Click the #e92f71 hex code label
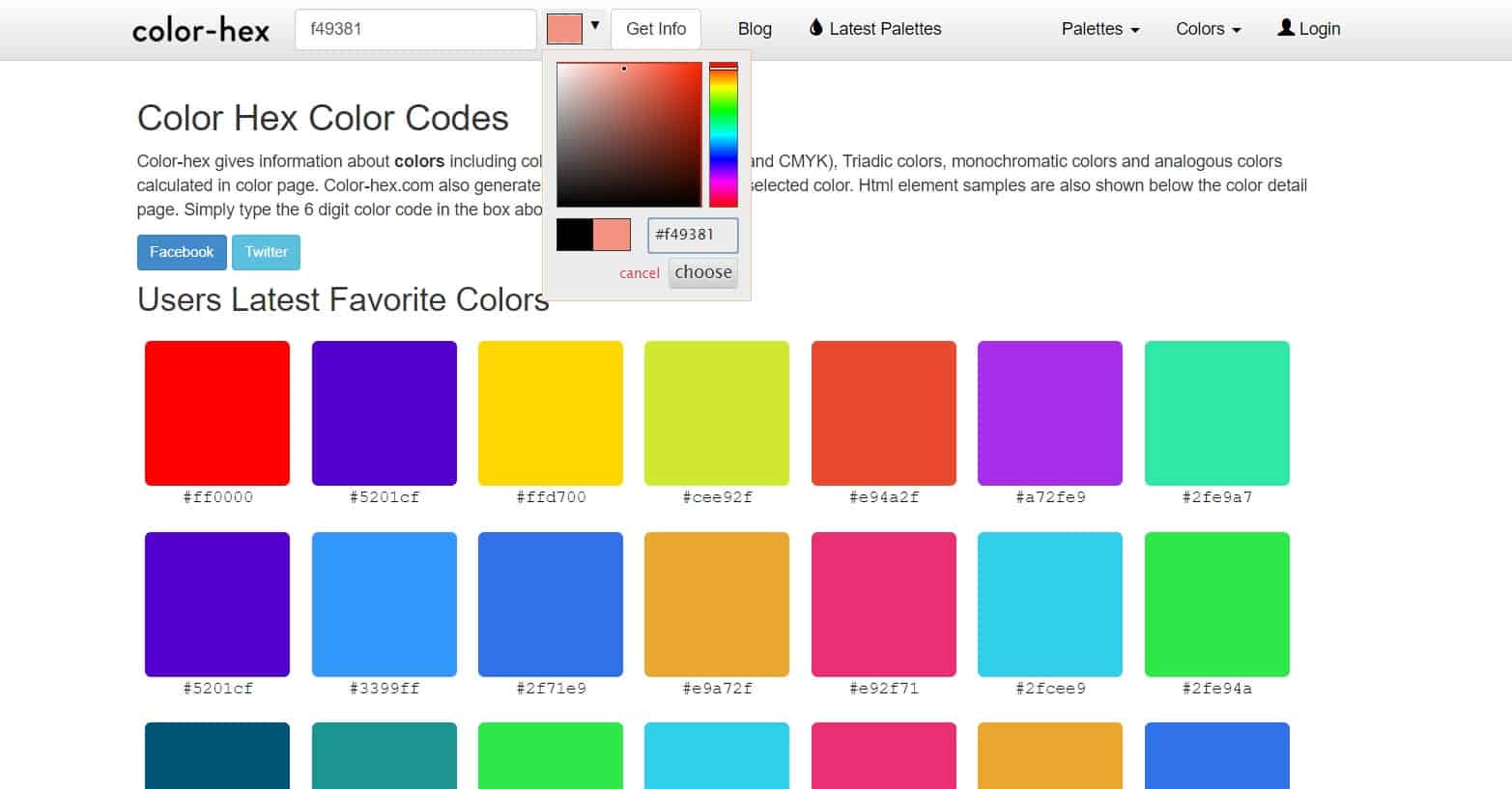This screenshot has height=789, width=1512. 884,689
